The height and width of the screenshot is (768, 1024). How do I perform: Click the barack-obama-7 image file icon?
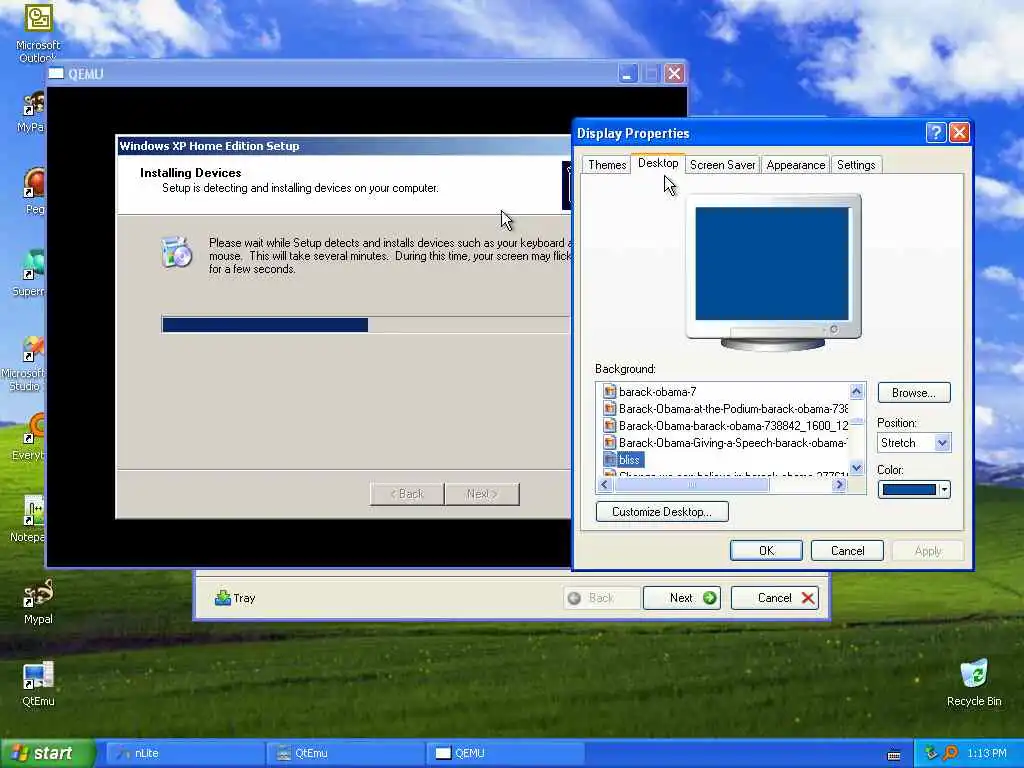tap(609, 392)
